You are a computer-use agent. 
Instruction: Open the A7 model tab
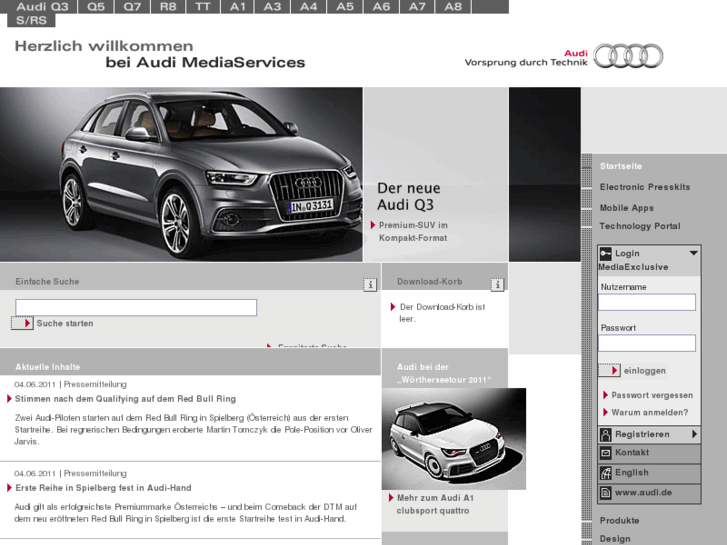coord(417,6)
